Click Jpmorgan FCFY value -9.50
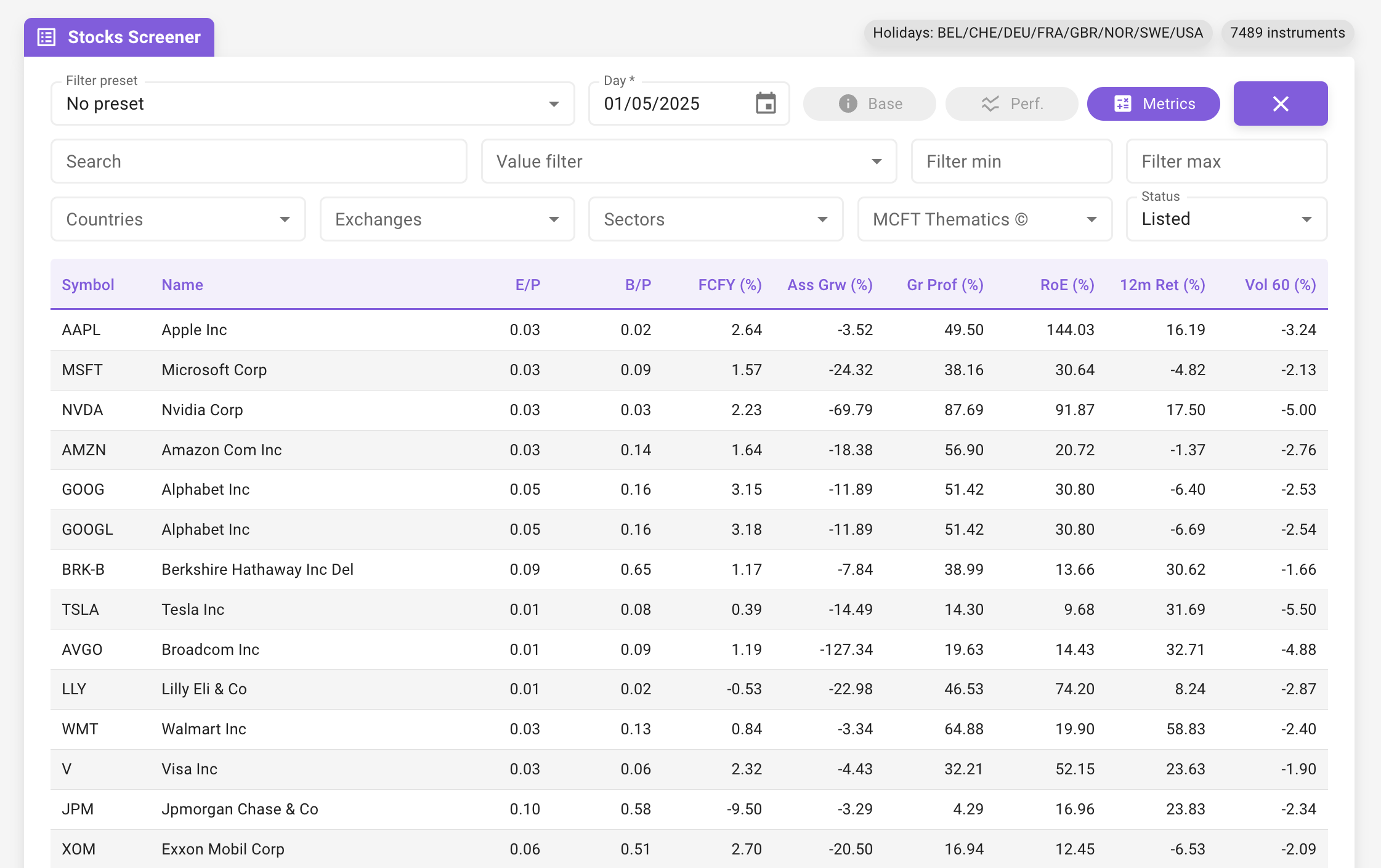The height and width of the screenshot is (868, 1381). click(744, 809)
